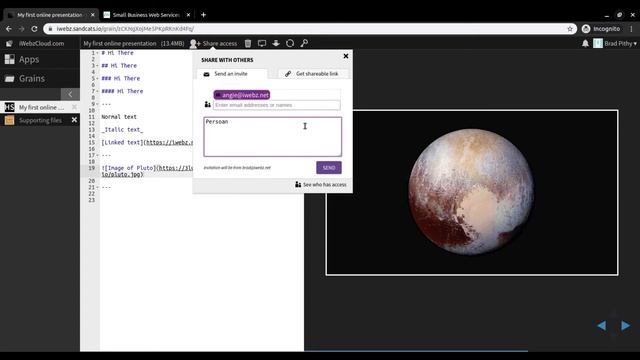Click the '_Italic text_' line in editor
Viewport: 640px width, 360px height.
click(122, 130)
